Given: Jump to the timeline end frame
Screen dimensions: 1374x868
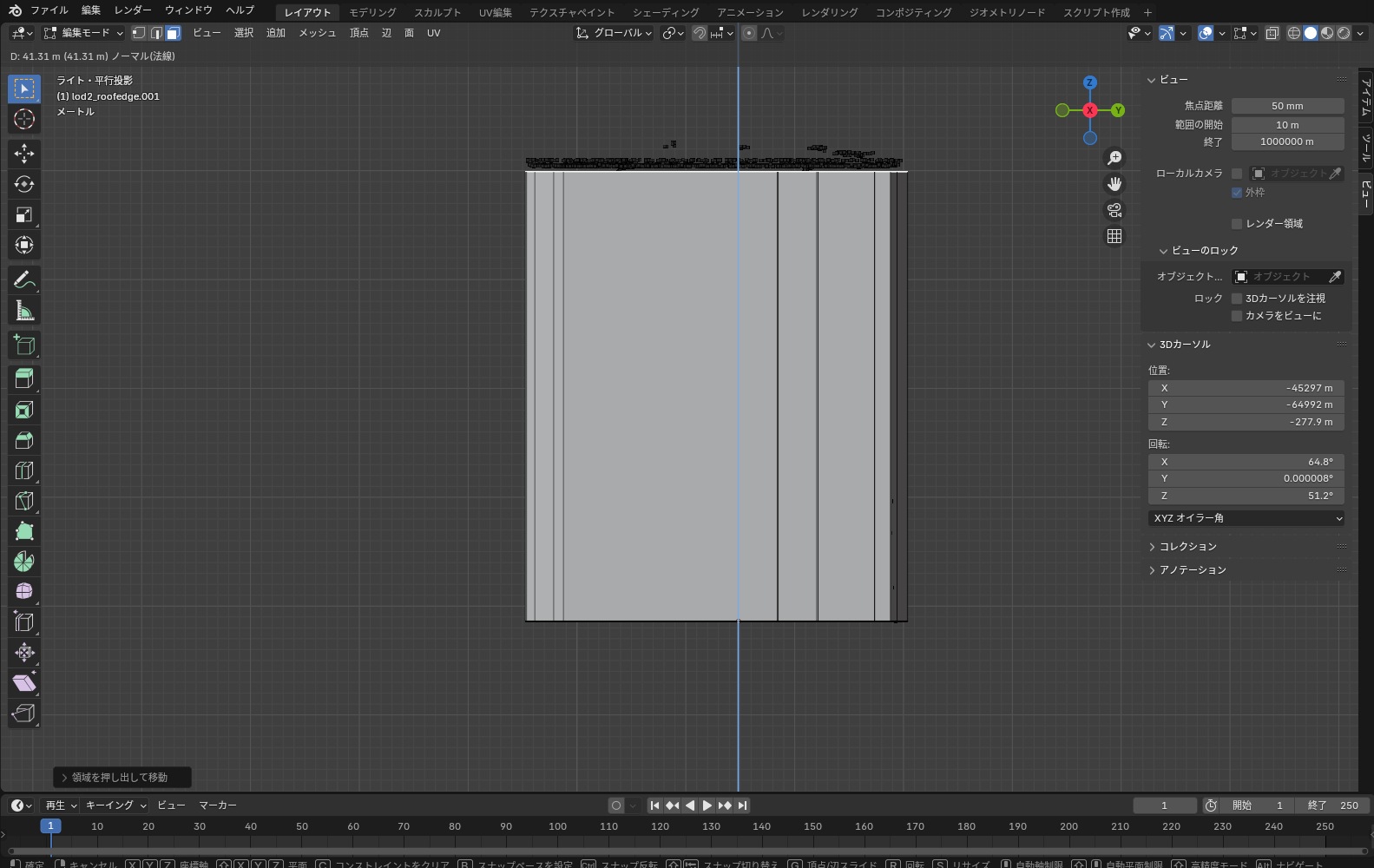Looking at the screenshot, I should pyautogui.click(x=742, y=806).
